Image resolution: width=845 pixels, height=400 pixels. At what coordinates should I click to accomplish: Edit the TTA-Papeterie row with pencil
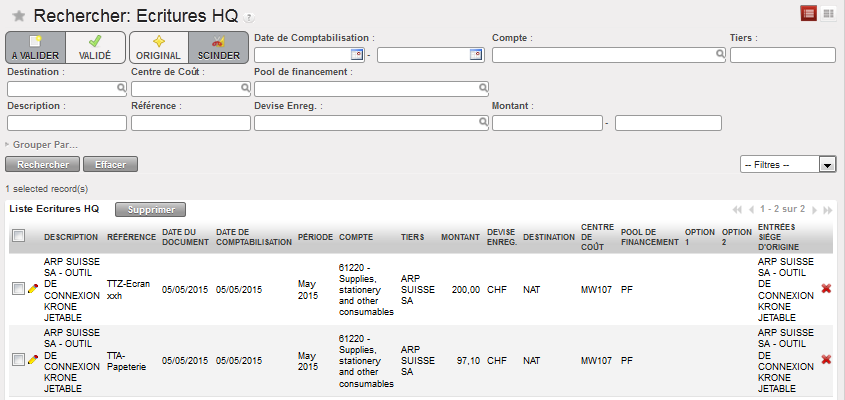pyautogui.click(x=33, y=360)
